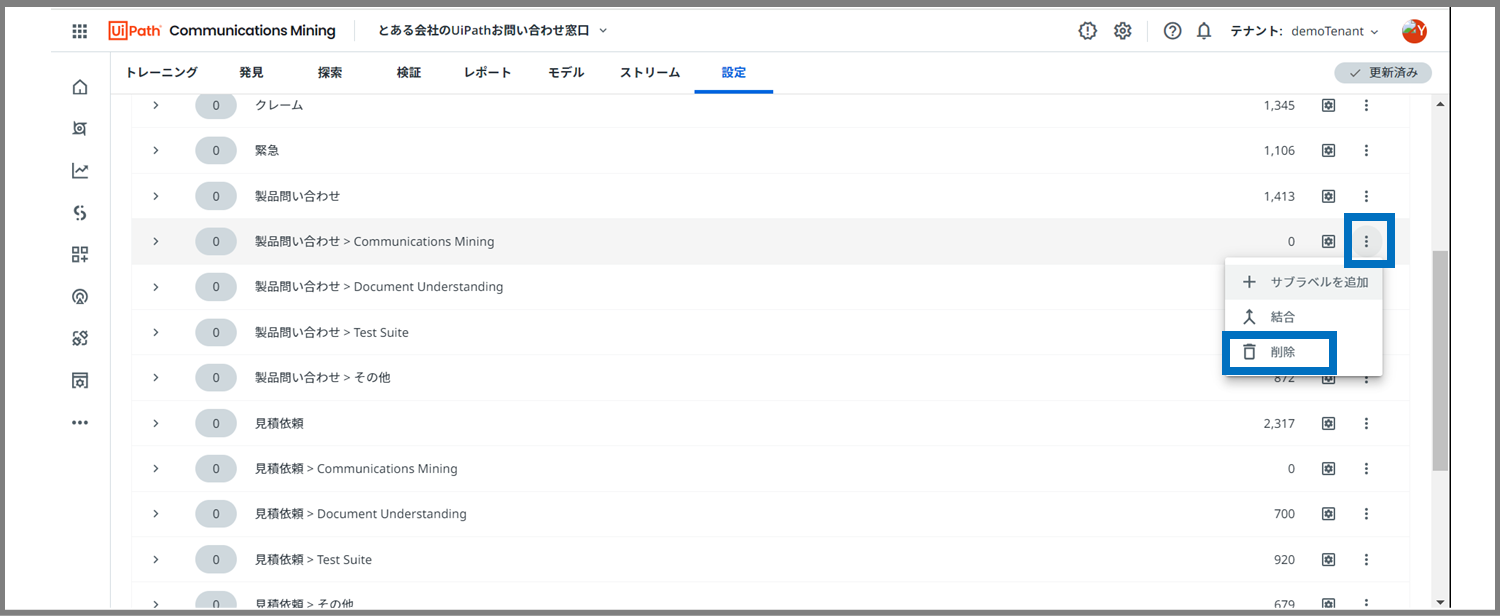Click the count 2,317 for 見積依頼
1500x616 pixels.
coord(1279,423)
